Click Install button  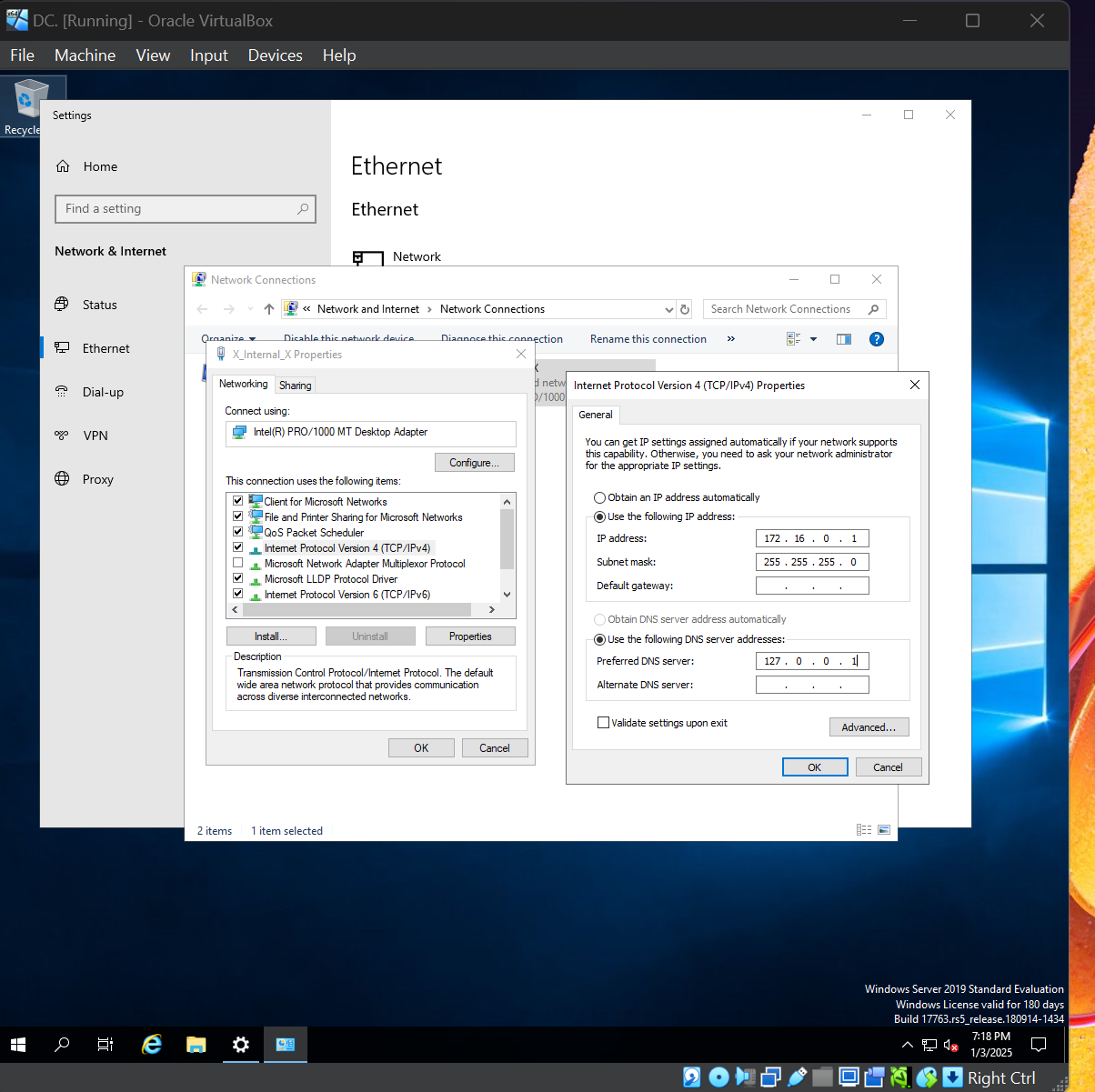[x=271, y=636]
